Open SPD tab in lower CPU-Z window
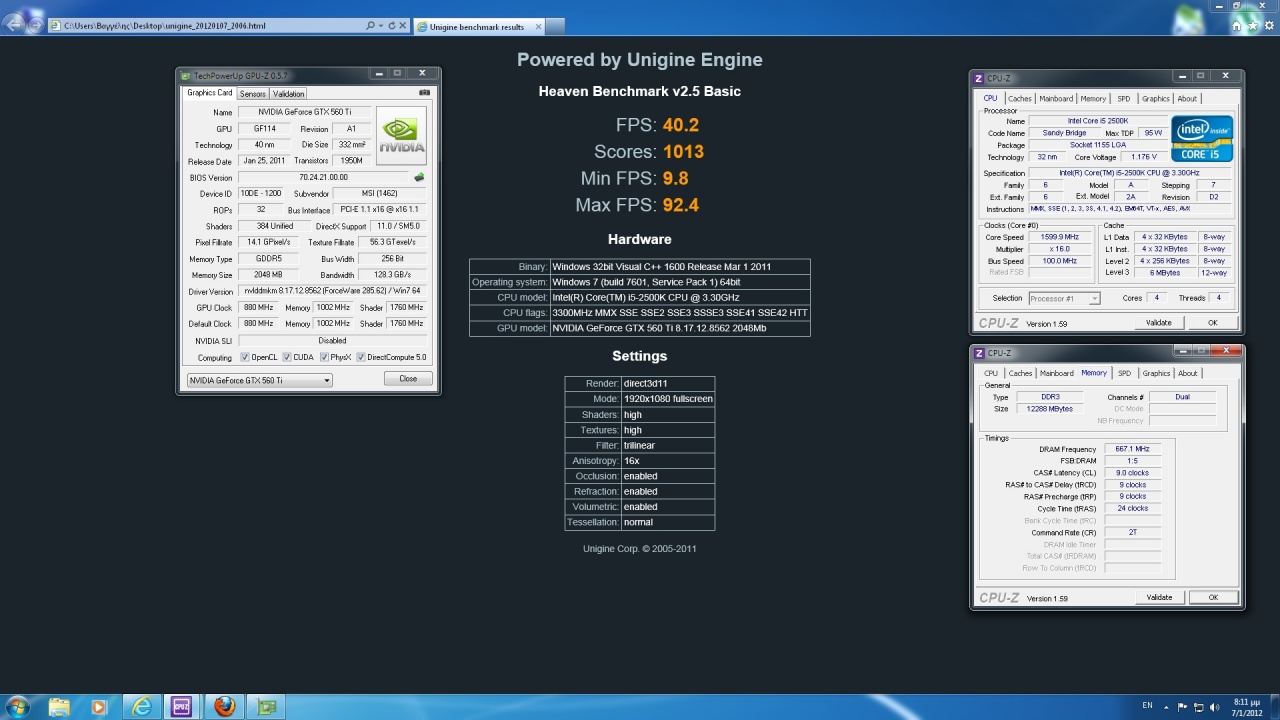Image resolution: width=1280 pixels, height=720 pixels. tap(1125, 374)
